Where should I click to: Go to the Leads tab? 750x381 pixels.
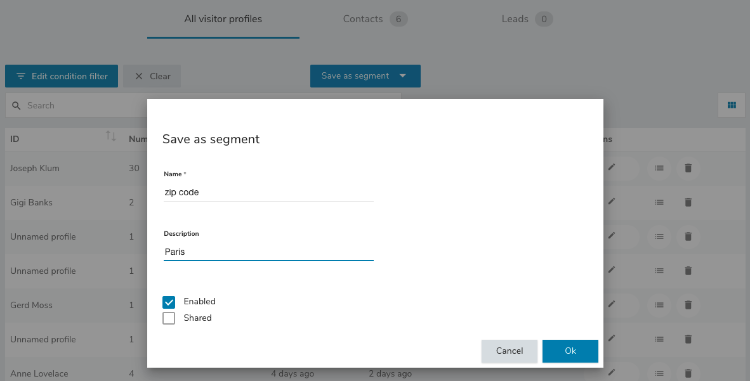[527, 19]
